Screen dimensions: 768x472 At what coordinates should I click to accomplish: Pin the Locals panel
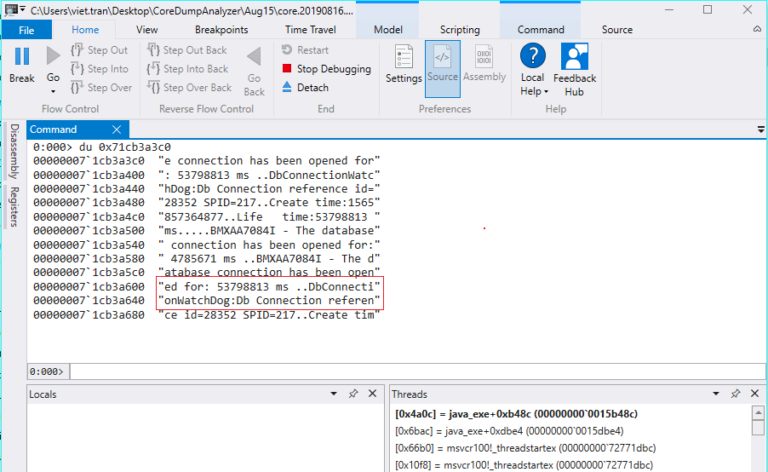[352, 395]
